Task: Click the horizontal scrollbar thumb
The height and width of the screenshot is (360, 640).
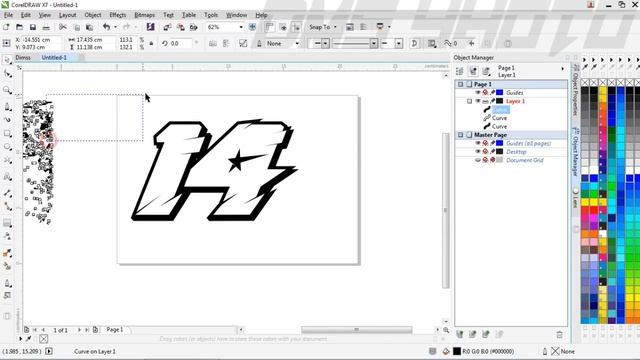Action: [357, 329]
